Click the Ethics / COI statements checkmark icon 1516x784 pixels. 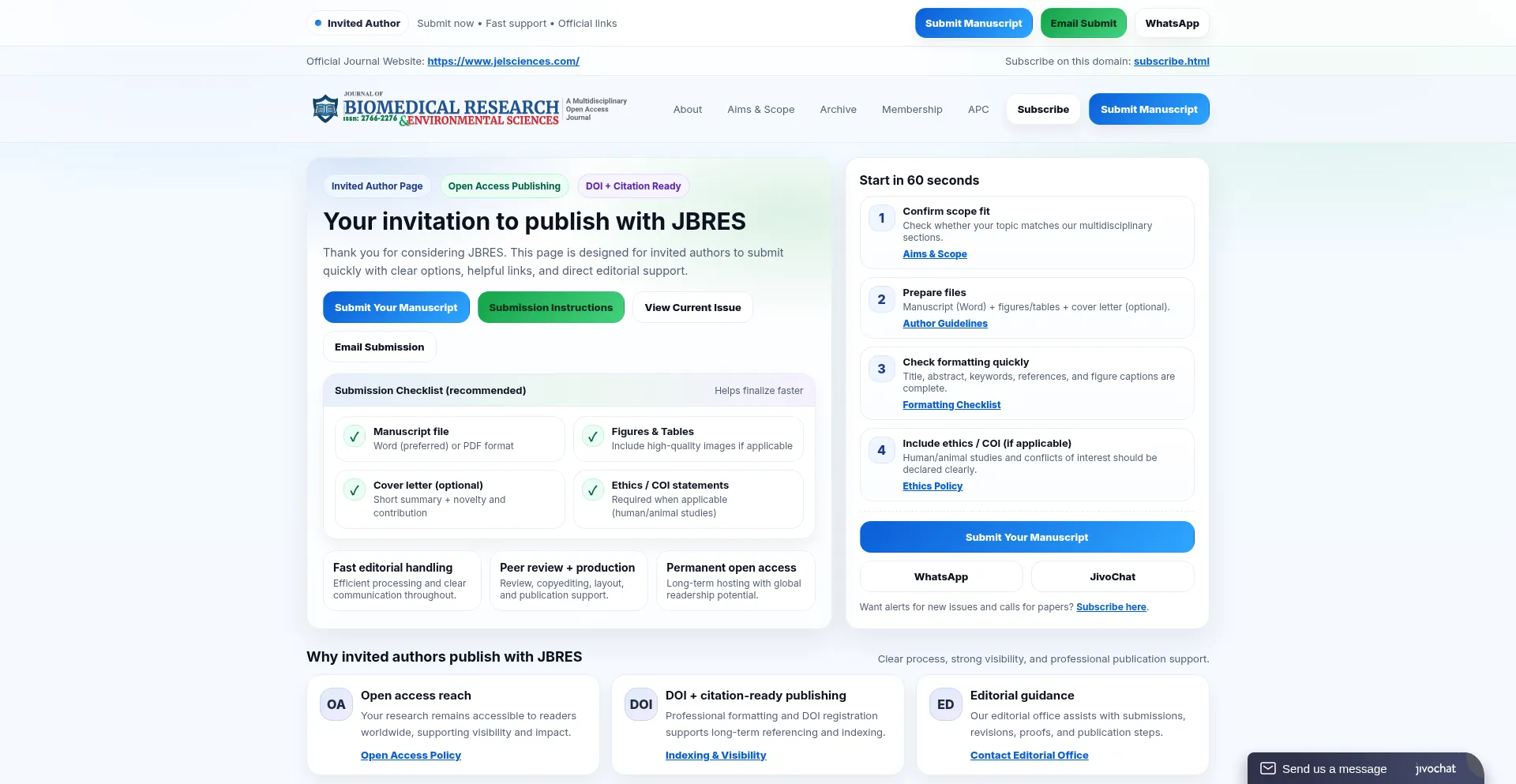(x=593, y=490)
